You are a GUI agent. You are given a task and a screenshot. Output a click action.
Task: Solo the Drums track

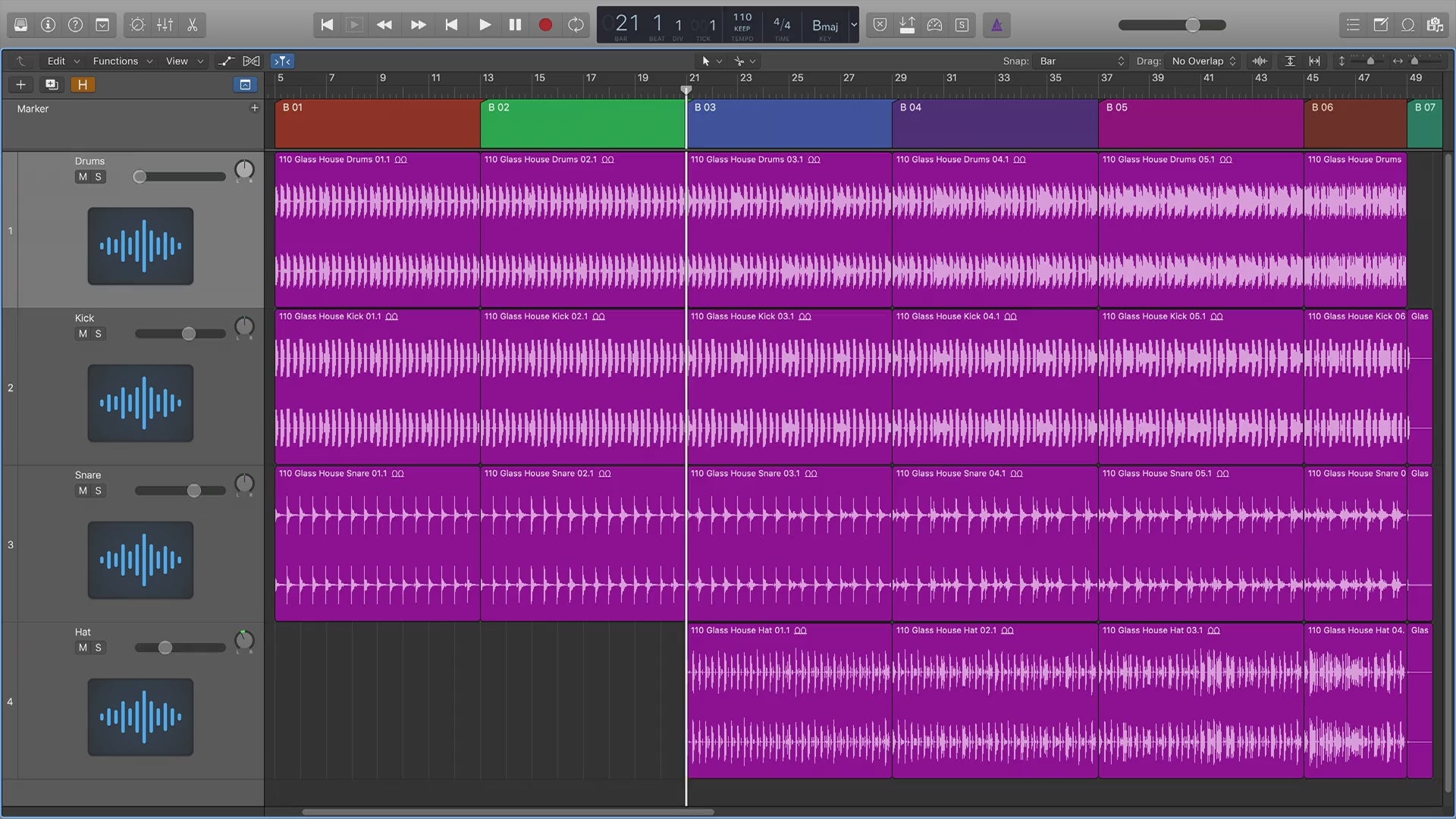[98, 177]
